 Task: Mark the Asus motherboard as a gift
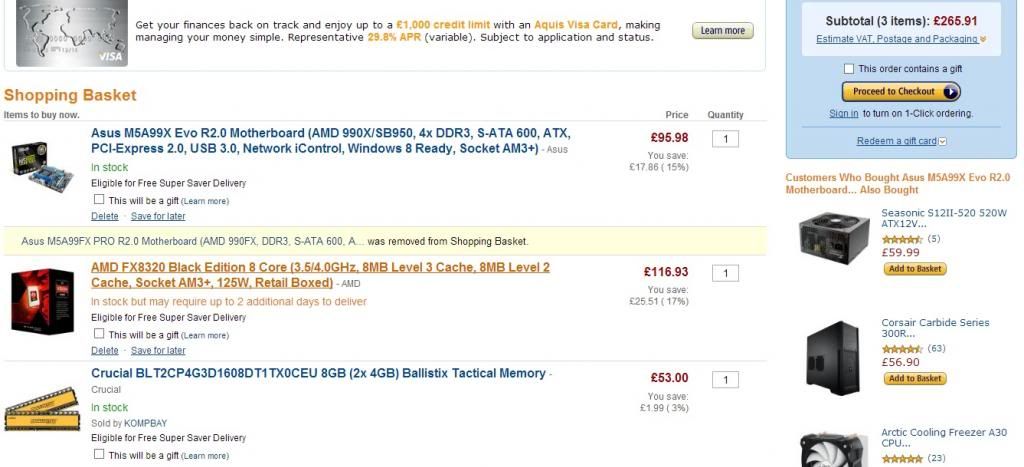coord(99,200)
